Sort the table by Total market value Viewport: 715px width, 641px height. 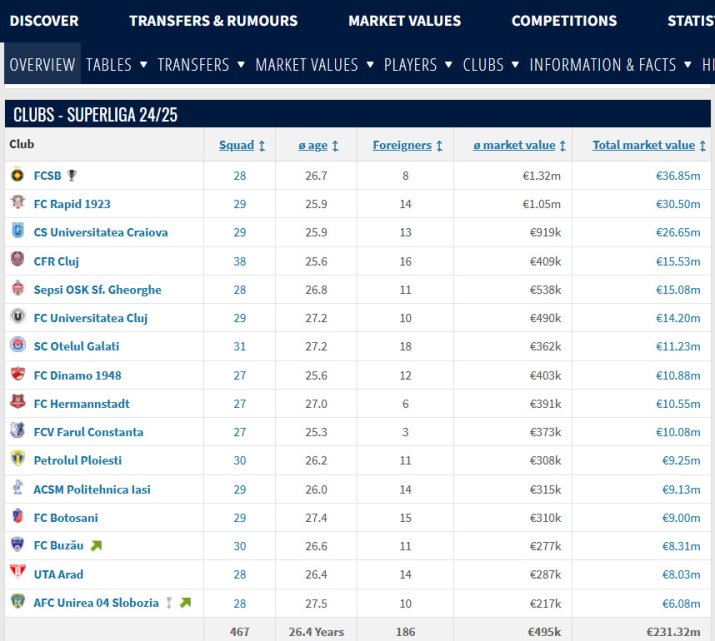(x=644, y=145)
